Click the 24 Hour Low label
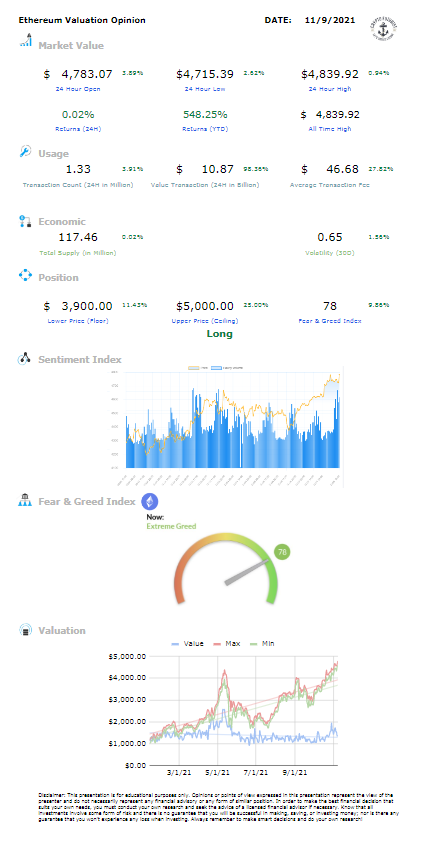 click(207, 89)
